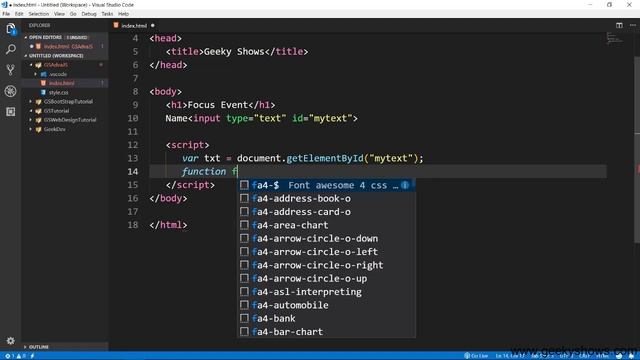Open the Manage gear in activity bar
This screenshot has width=640, height=360.
[x=11, y=340]
